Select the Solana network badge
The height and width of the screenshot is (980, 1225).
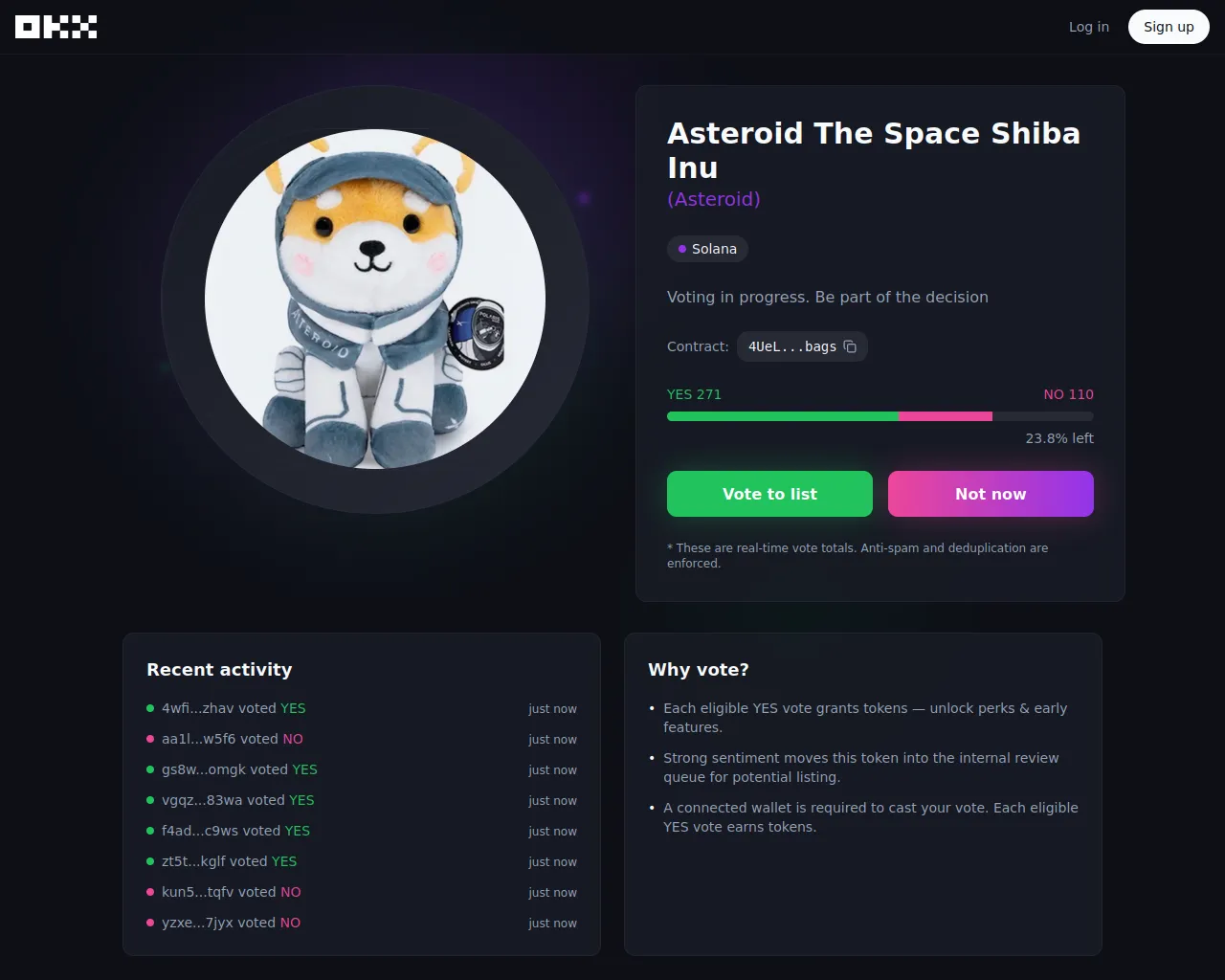[707, 249]
